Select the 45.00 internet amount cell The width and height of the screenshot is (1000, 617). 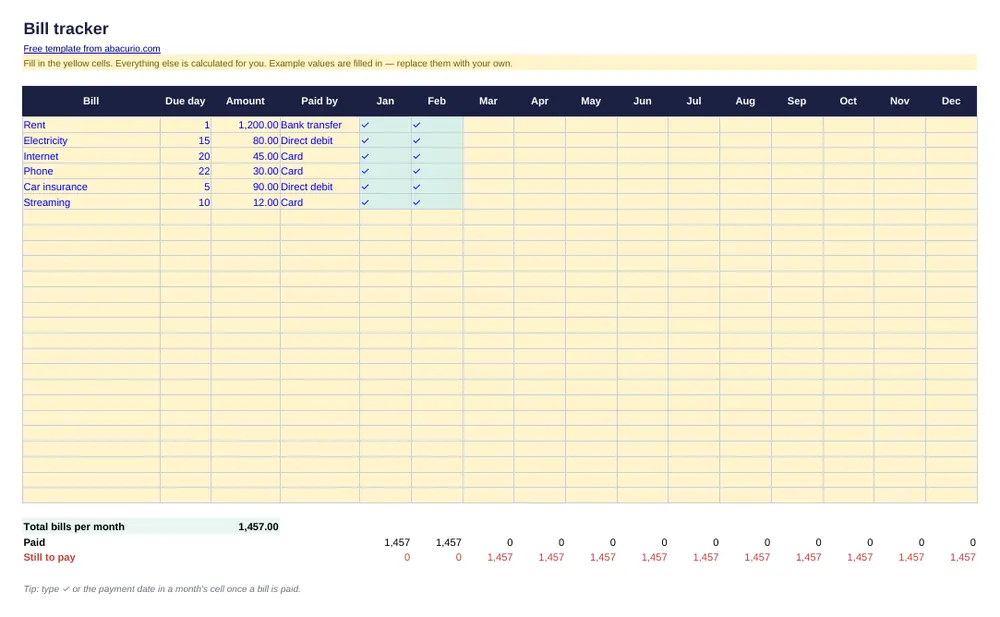click(246, 156)
